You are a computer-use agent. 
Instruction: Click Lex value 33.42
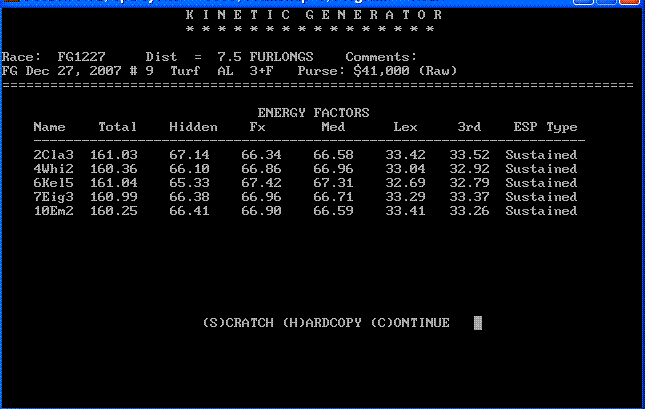pos(405,155)
